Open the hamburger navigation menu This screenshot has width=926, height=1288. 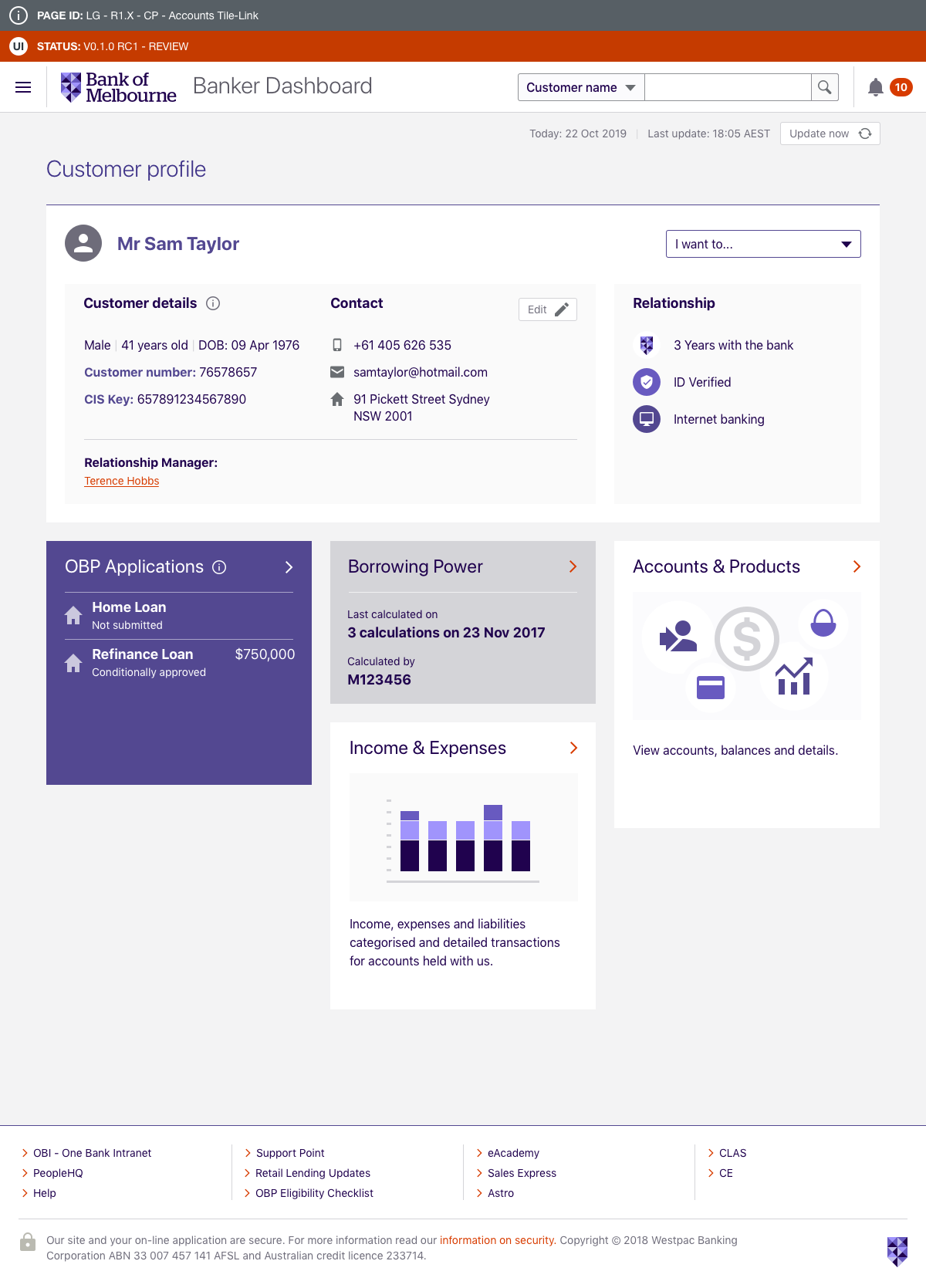pos(23,87)
